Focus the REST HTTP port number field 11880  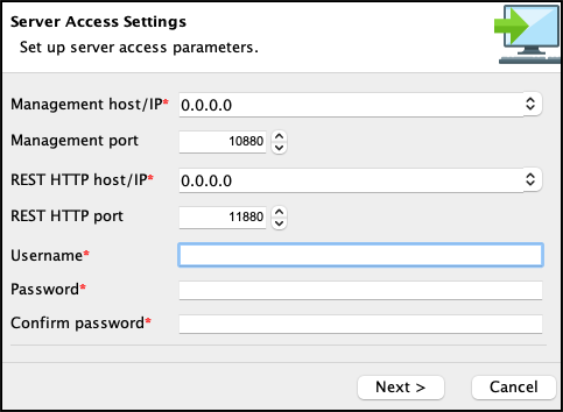pos(223,217)
